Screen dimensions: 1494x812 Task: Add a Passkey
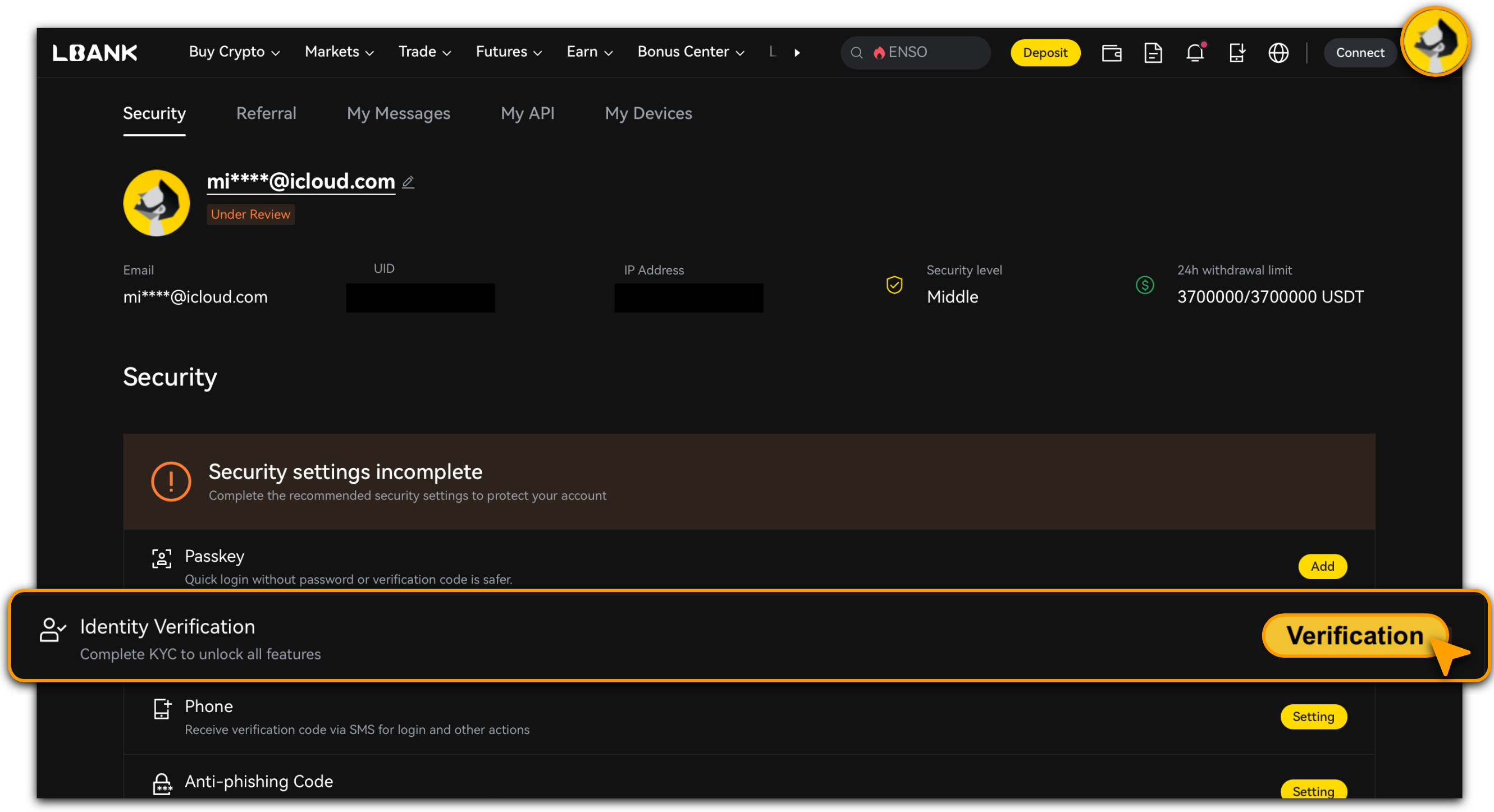pos(1322,566)
